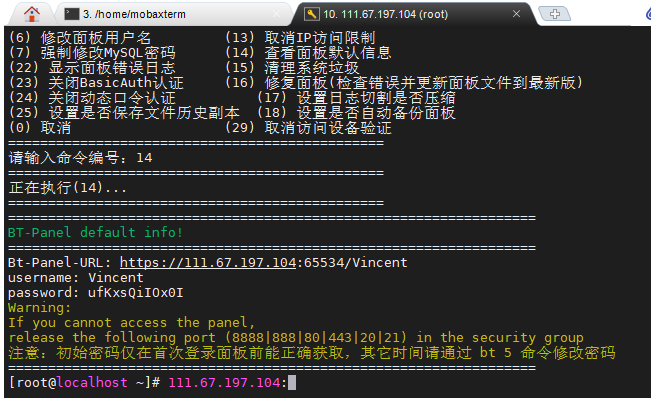Open a new tab with plus button
Screen dimensions: 651x398
(x=555, y=14)
